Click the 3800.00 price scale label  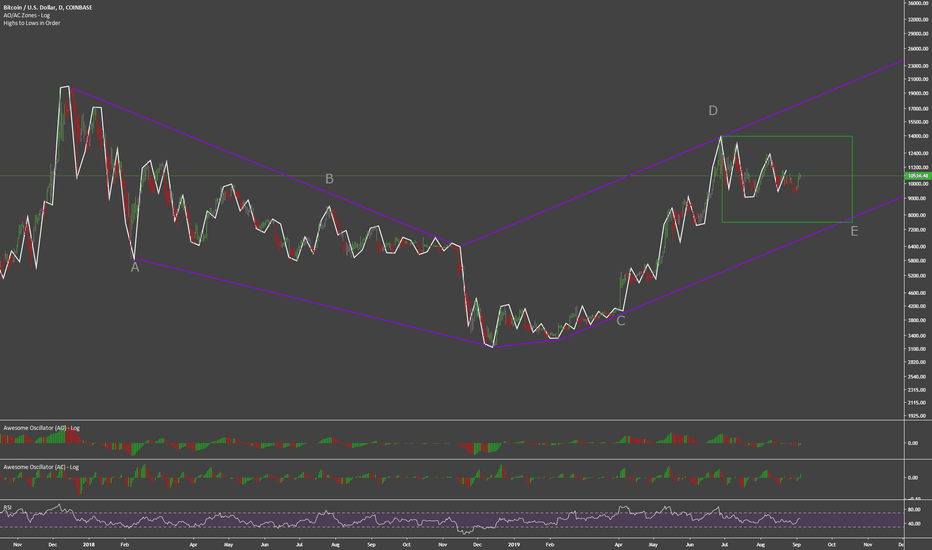tap(918, 320)
